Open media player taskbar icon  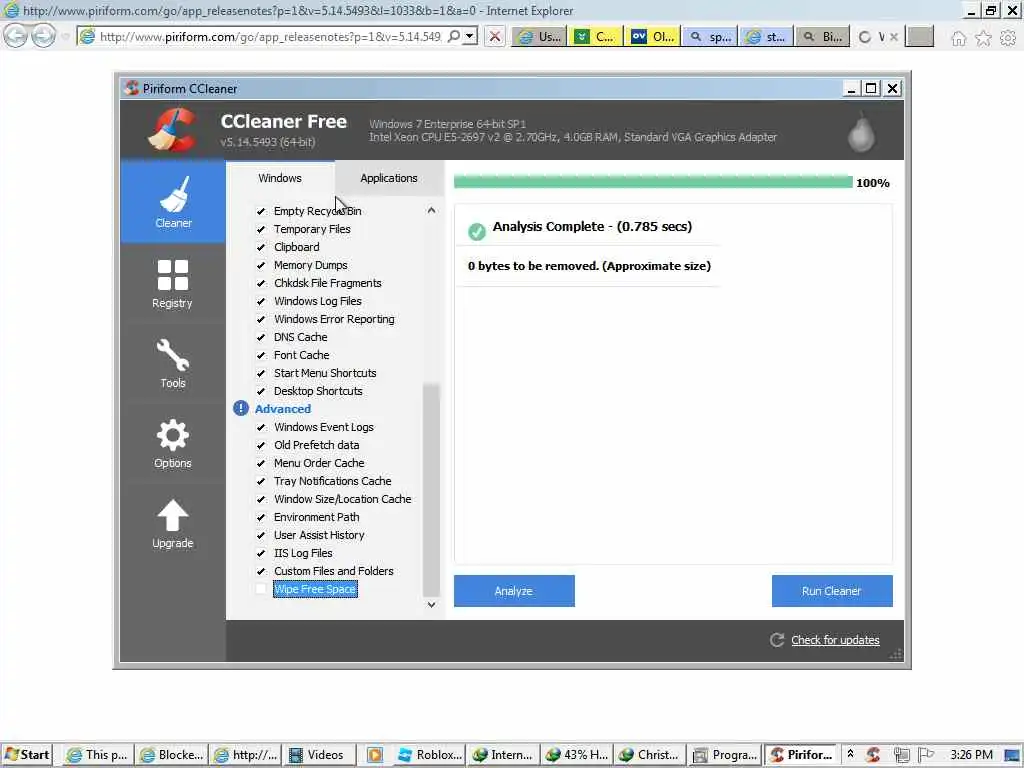[x=375, y=754]
